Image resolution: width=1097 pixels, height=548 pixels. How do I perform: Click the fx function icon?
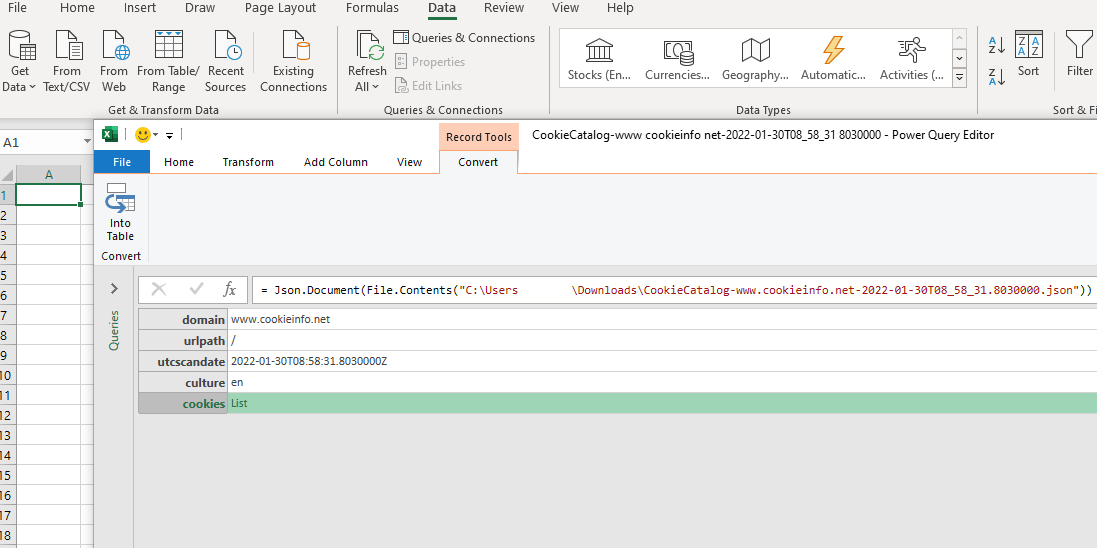tap(229, 289)
